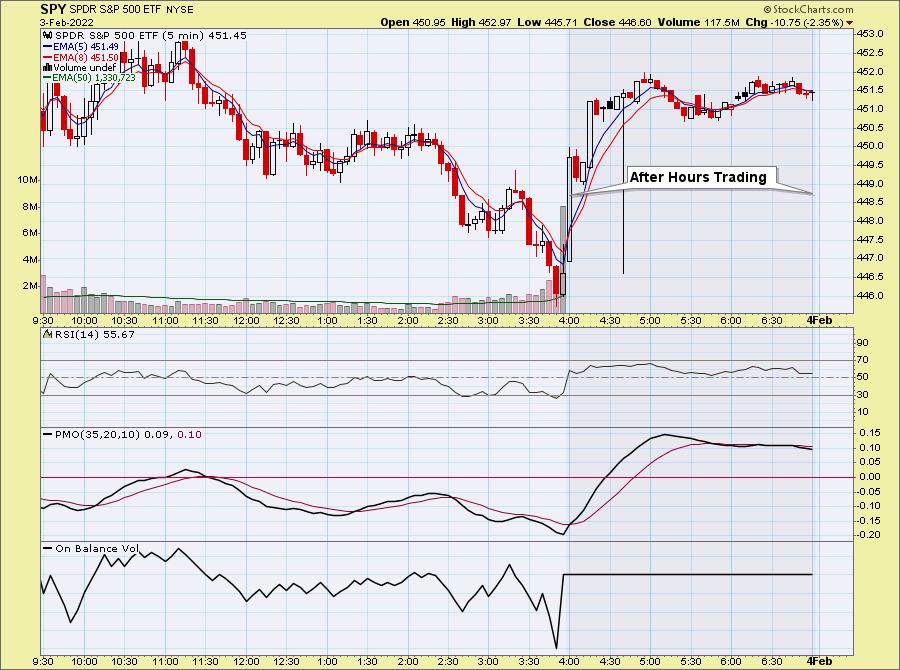The width and height of the screenshot is (900, 670).
Task: Select the red EMA(8) legend line
Action: point(48,57)
